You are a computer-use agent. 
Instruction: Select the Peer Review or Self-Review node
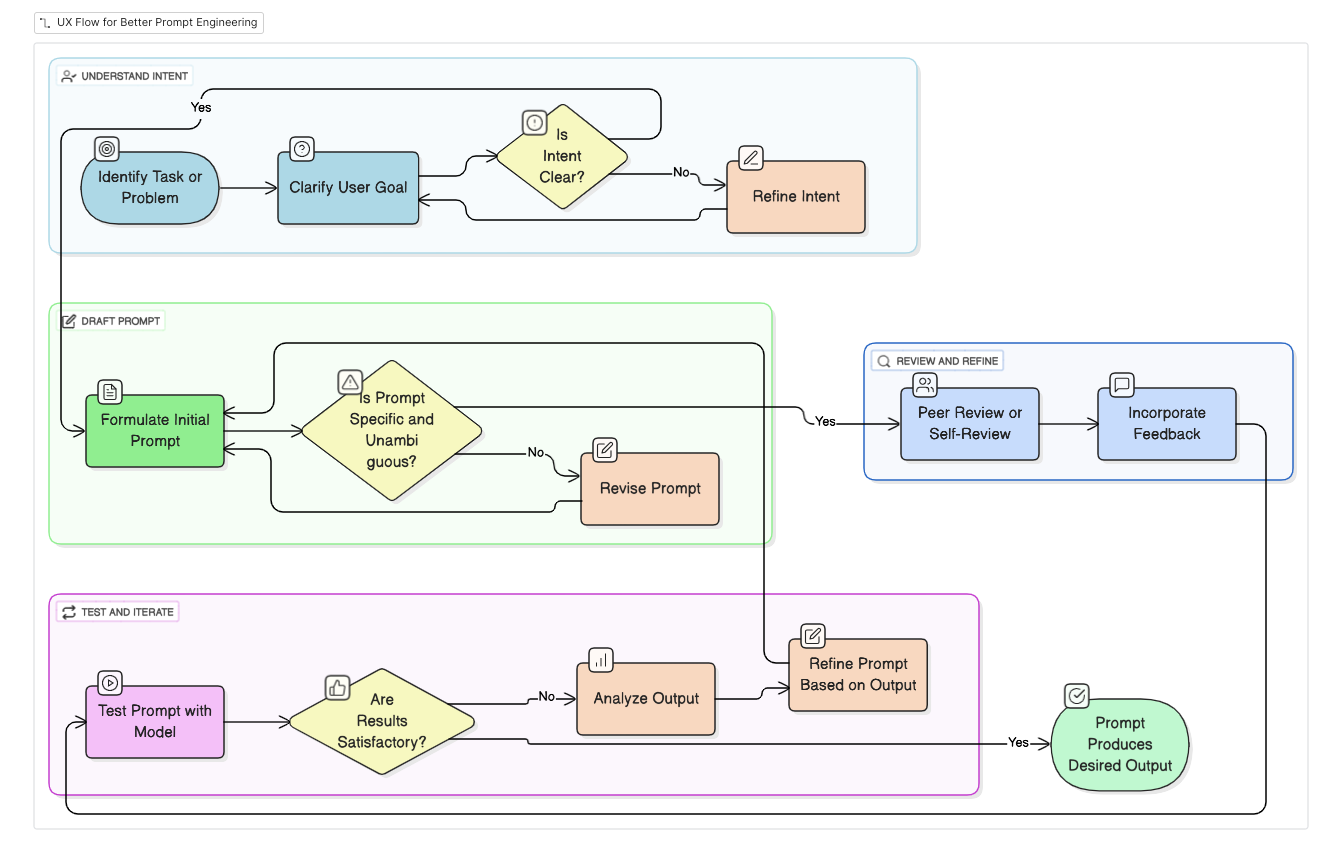point(970,424)
